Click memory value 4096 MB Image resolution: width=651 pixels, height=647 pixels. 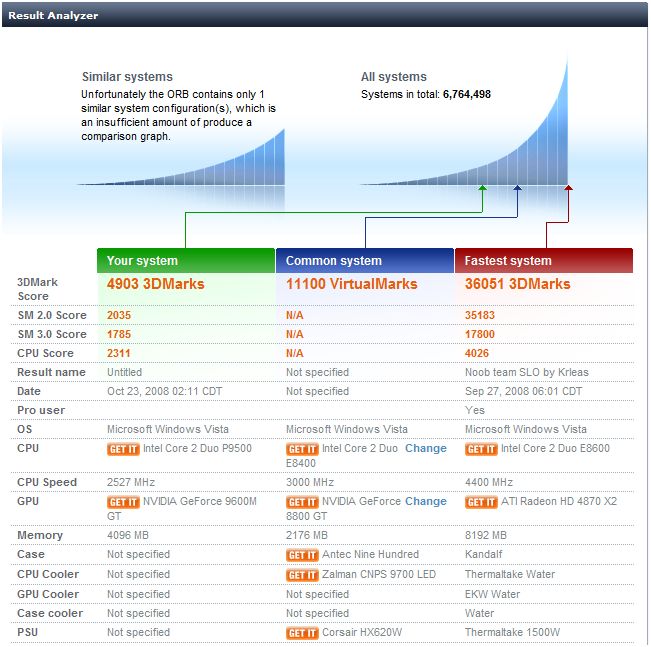[x=127, y=536]
